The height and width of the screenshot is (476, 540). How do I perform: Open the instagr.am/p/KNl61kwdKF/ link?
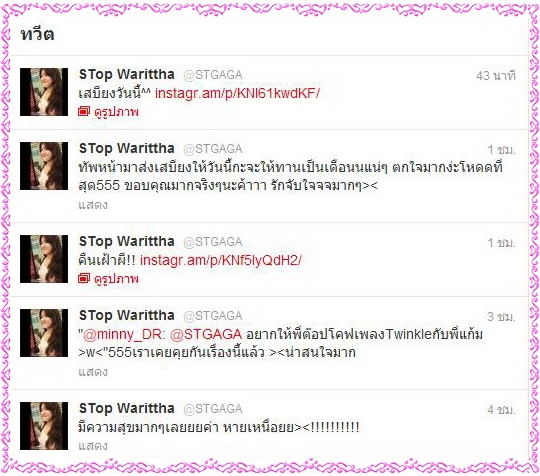point(237,93)
